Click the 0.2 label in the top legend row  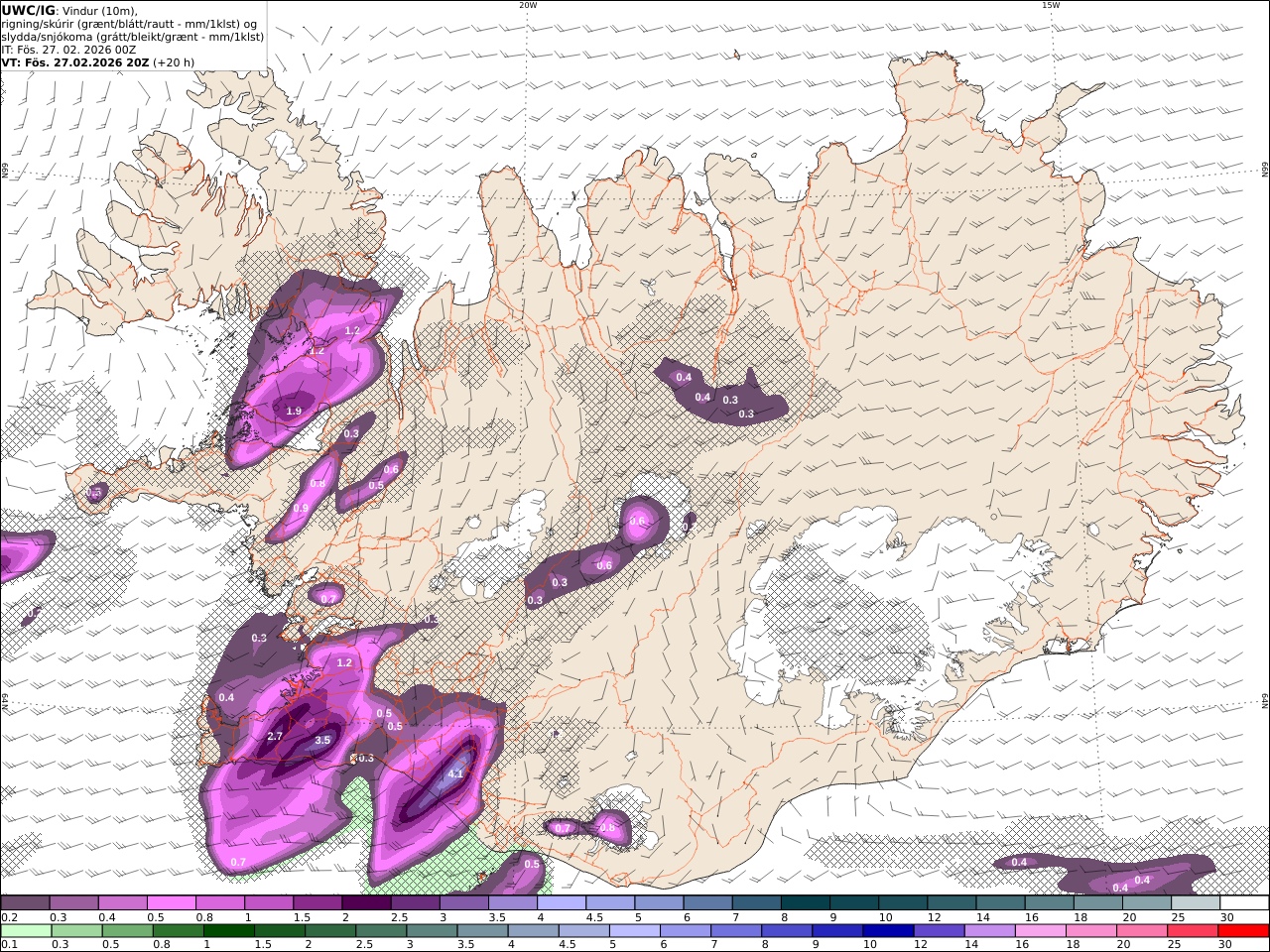coord(8,917)
